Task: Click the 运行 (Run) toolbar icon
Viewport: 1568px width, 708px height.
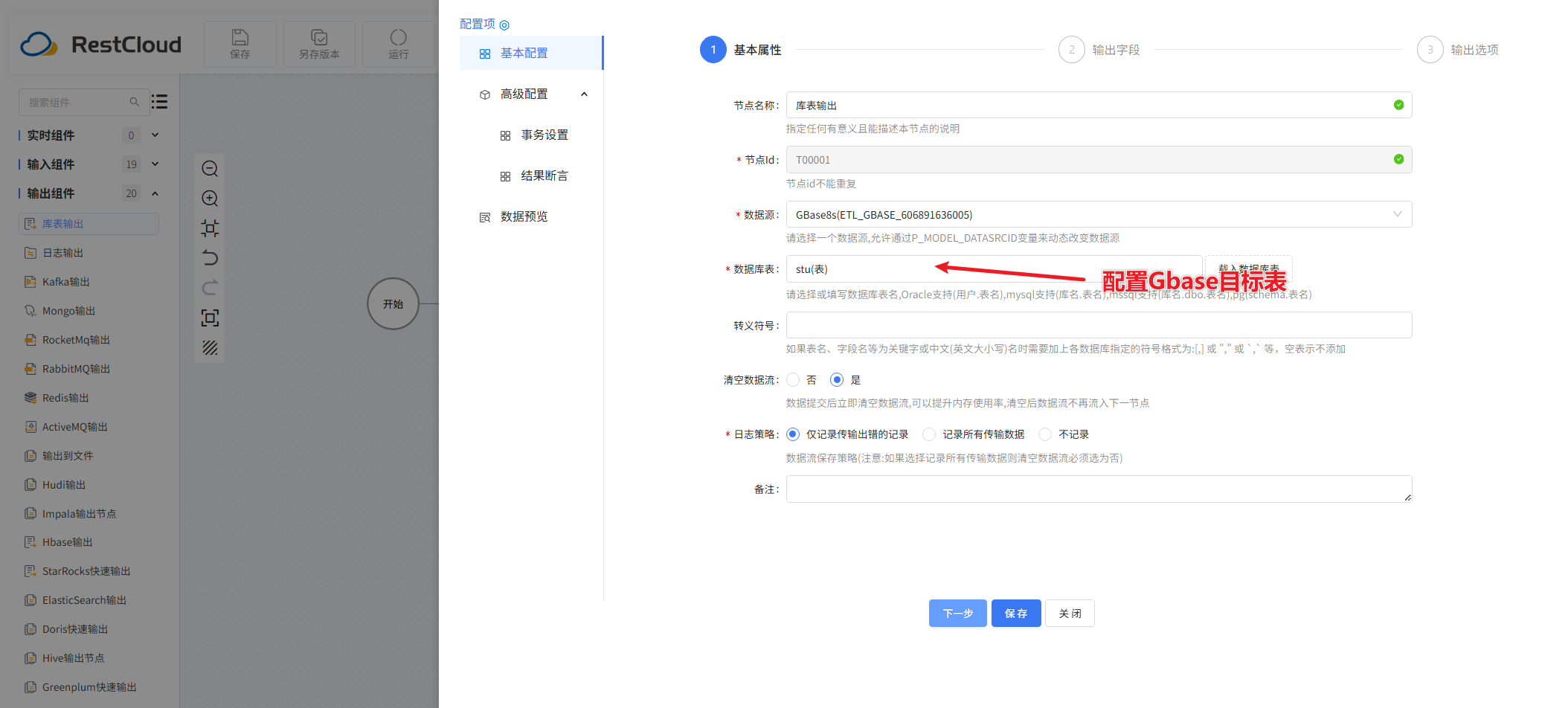Action: tap(399, 43)
